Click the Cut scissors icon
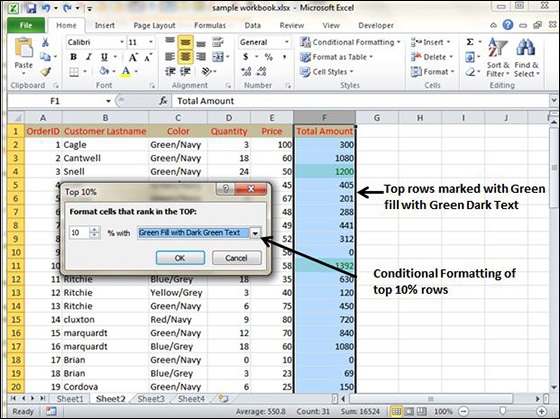 (45, 42)
